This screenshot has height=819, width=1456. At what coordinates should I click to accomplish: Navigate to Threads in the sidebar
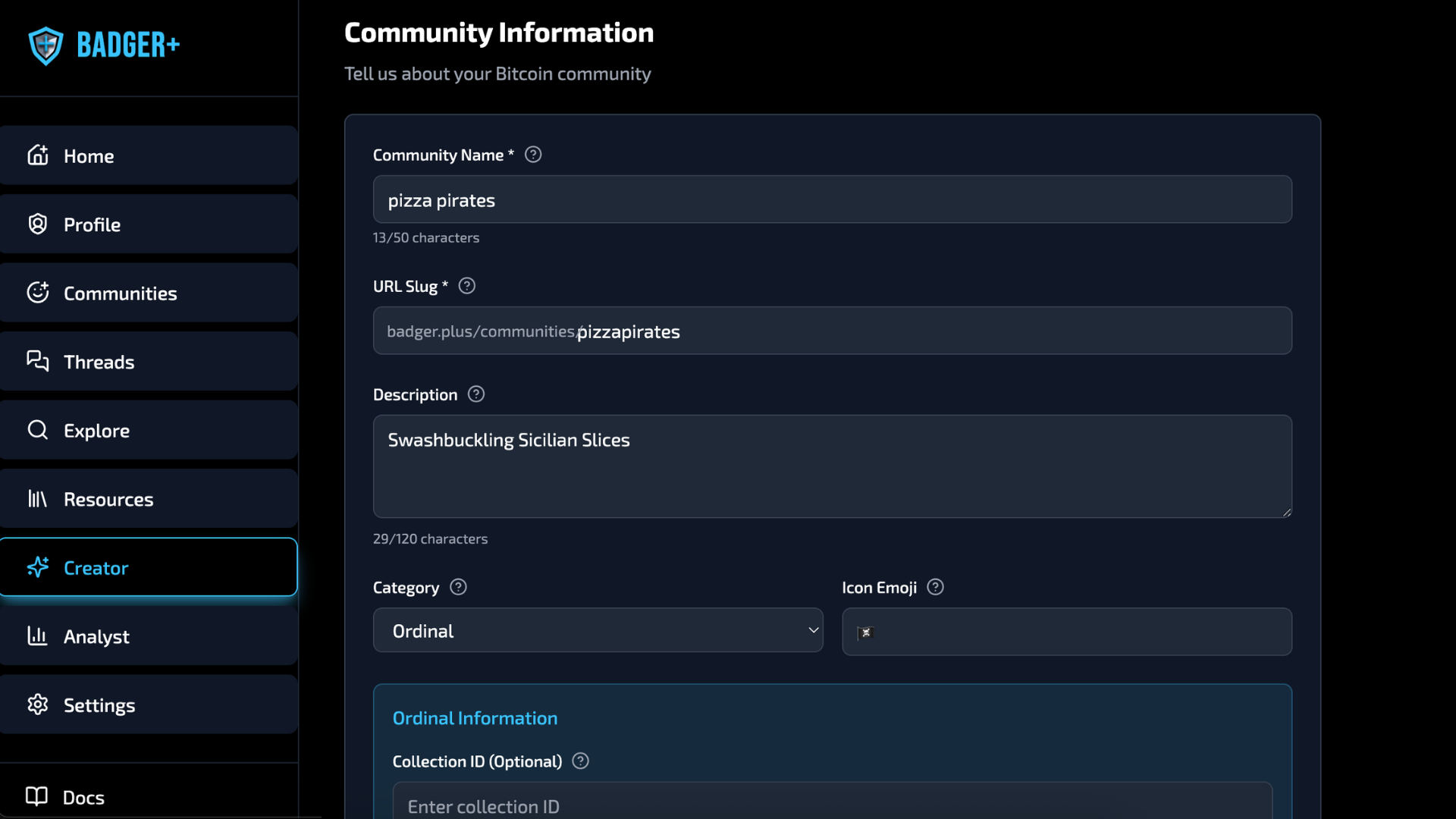(149, 362)
